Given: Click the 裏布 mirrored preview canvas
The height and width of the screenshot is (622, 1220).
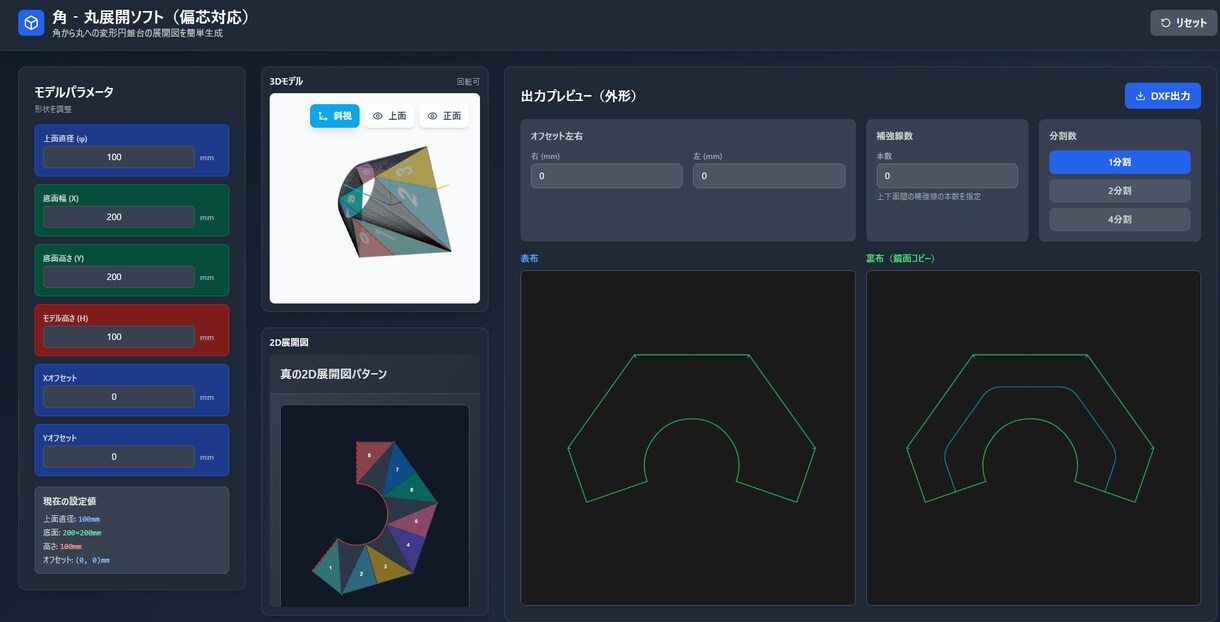Looking at the screenshot, I should tap(1034, 438).
